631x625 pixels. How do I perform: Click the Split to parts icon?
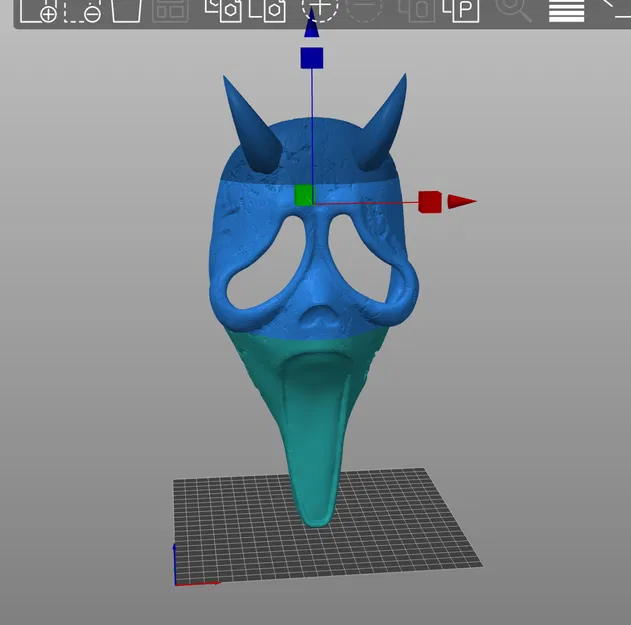pyautogui.click(x=461, y=10)
